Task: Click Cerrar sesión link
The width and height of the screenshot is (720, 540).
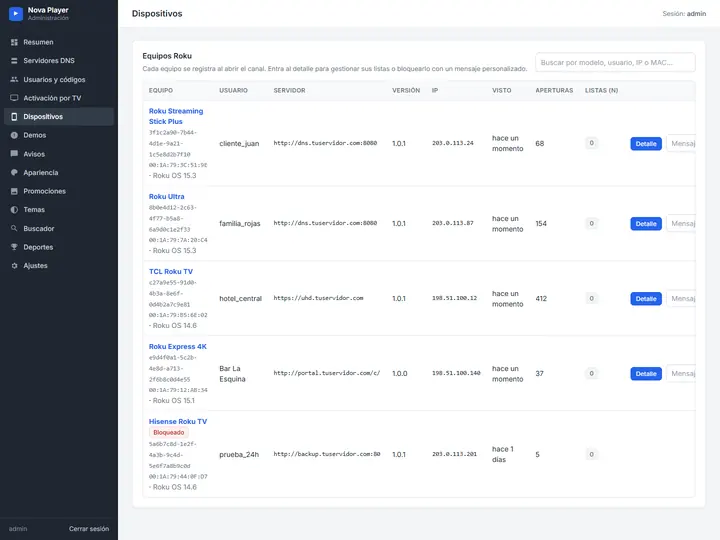Action: [89, 529]
